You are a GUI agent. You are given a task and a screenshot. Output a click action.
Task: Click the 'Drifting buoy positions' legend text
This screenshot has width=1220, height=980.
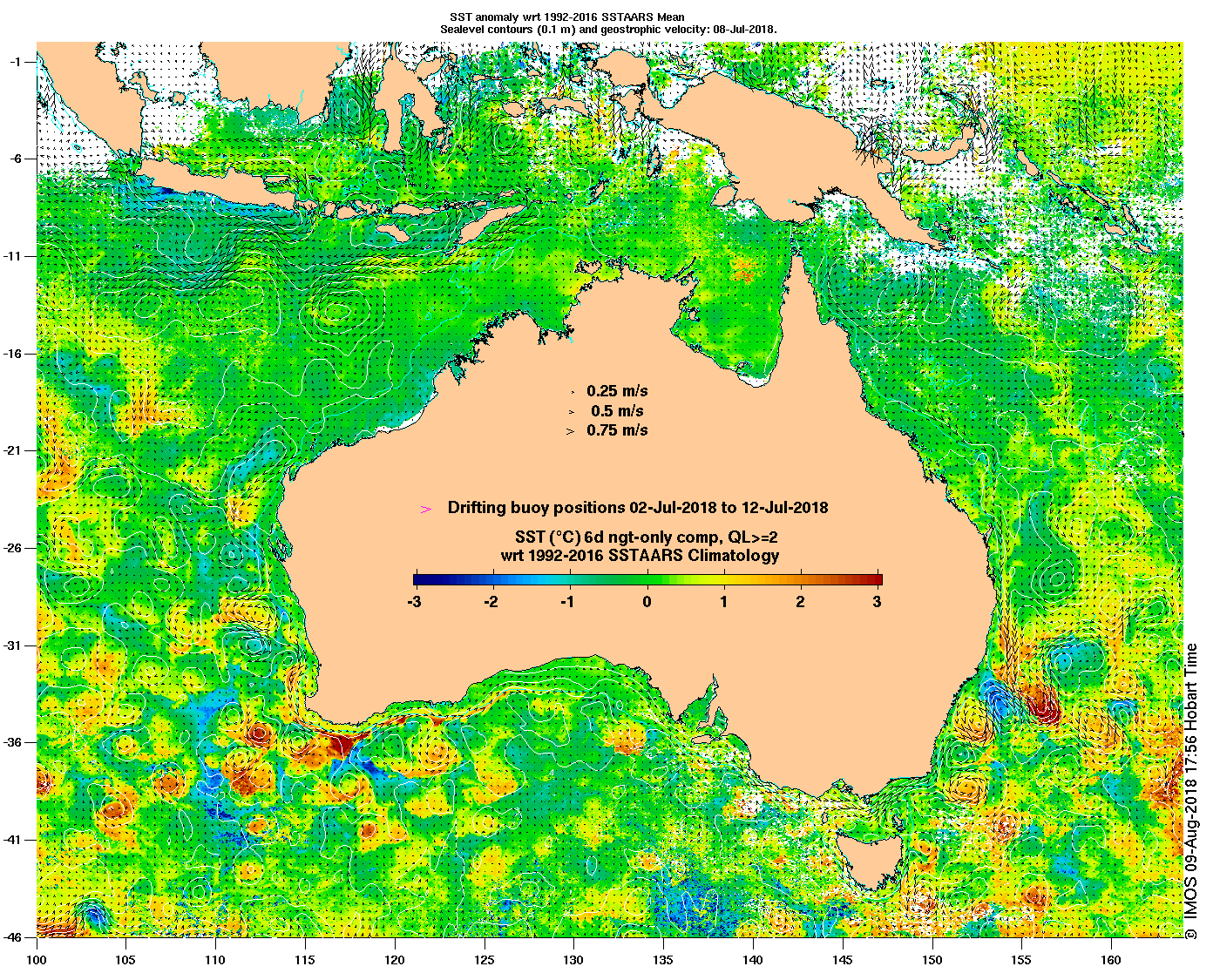pos(638,507)
